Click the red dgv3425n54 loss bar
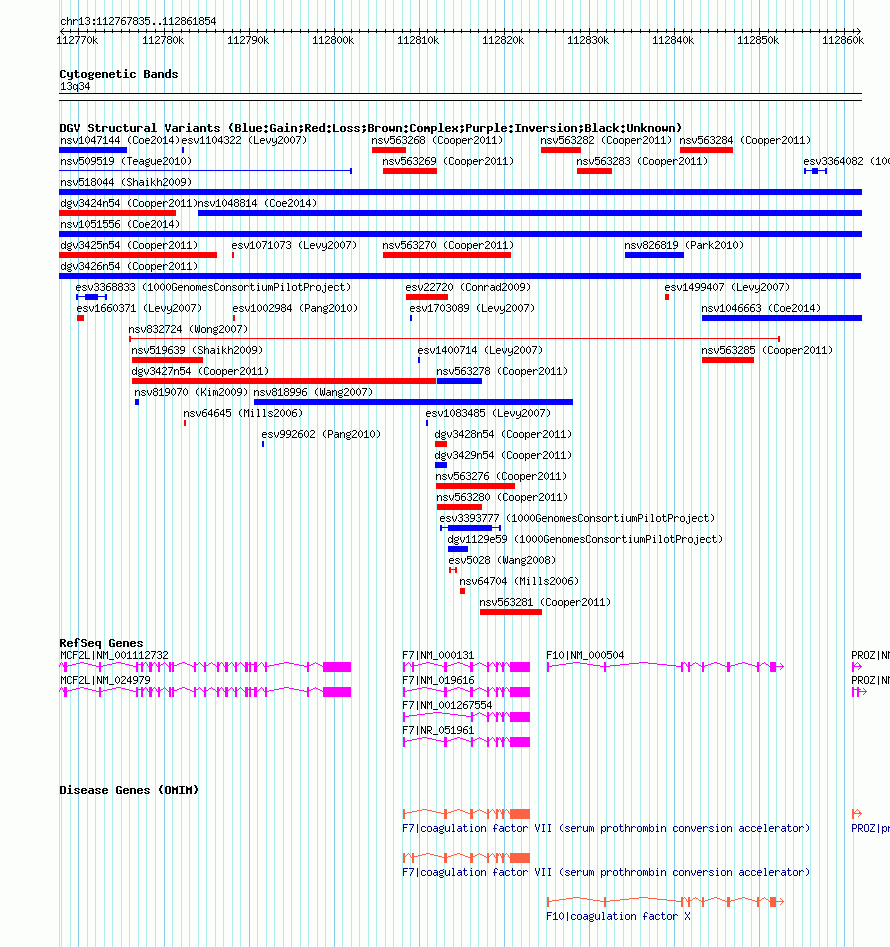The width and height of the screenshot is (890, 947). (x=138, y=255)
